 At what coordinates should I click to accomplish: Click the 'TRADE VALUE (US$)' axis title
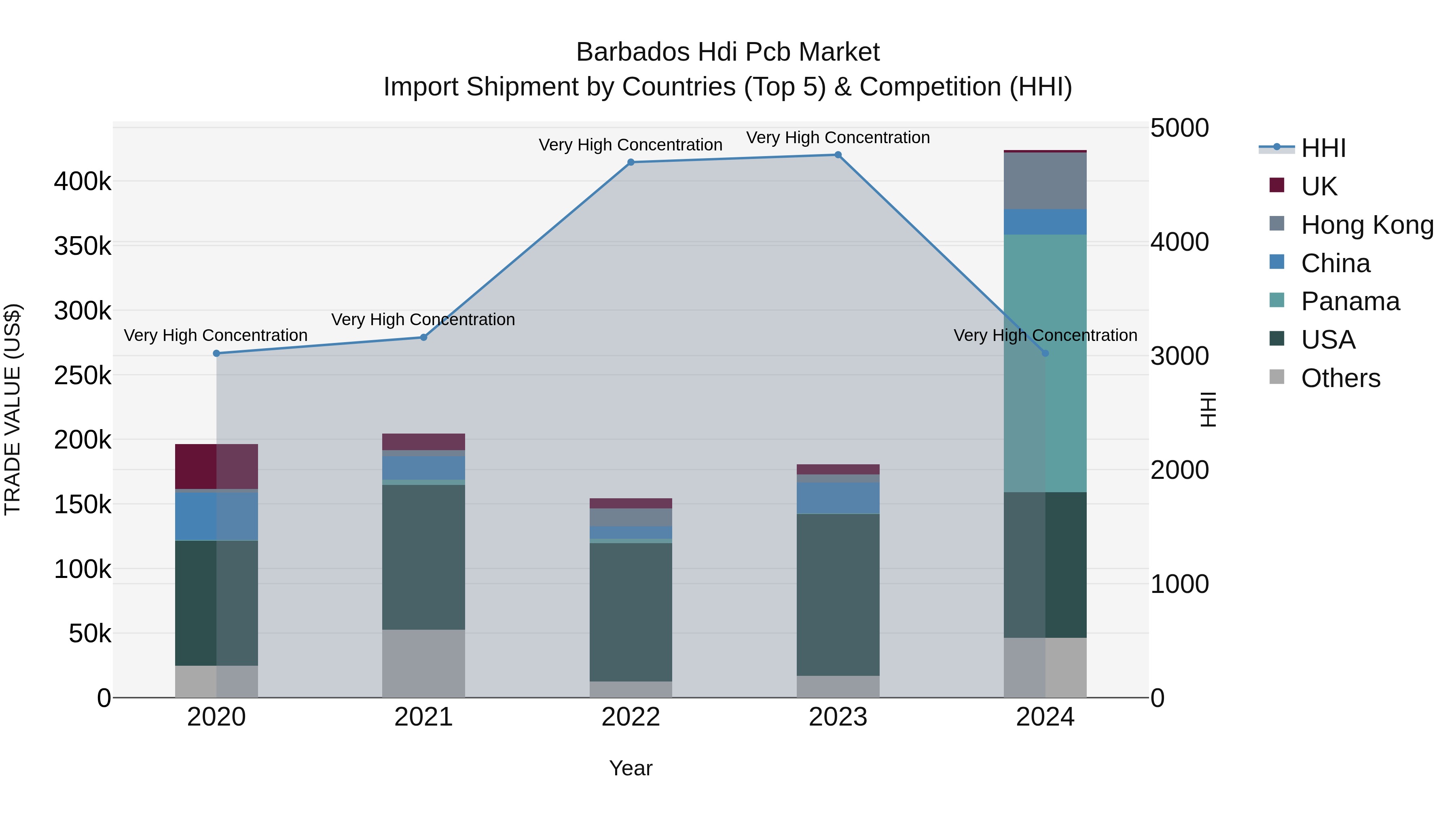13,409
